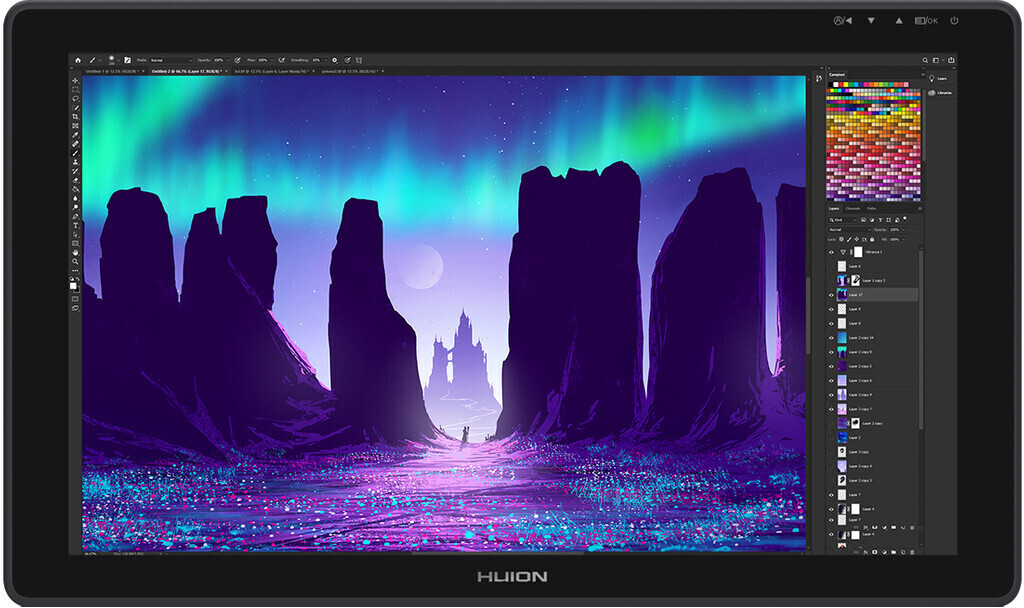Image resolution: width=1024 pixels, height=608 pixels.
Task: Open the layer Fill dropdown arrow
Action: click(x=903, y=239)
